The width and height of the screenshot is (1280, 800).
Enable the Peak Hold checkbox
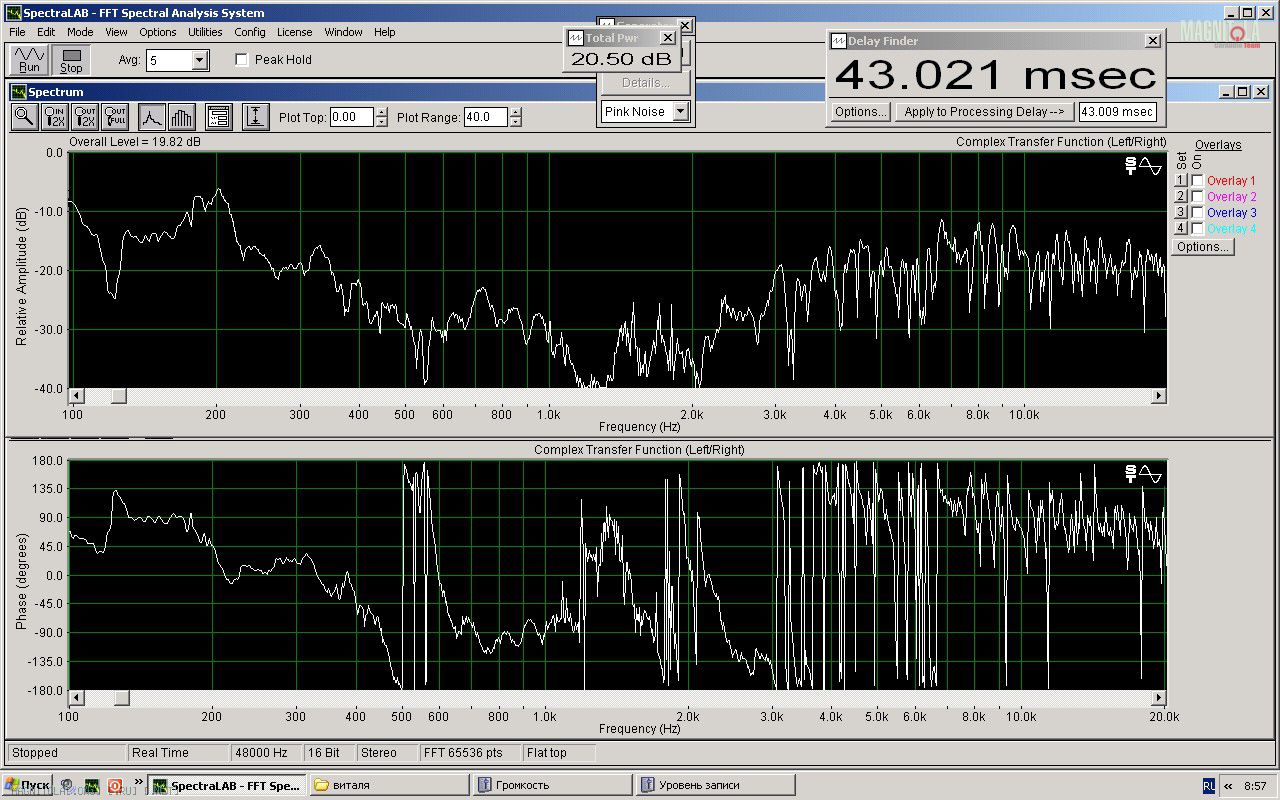point(241,60)
